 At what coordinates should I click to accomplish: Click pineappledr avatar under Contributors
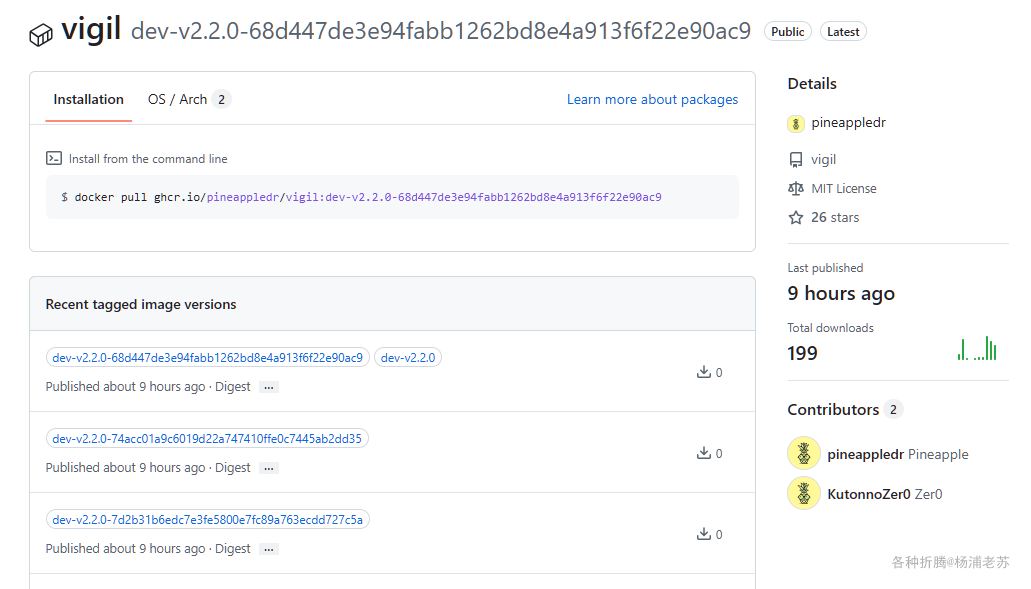[804, 453]
